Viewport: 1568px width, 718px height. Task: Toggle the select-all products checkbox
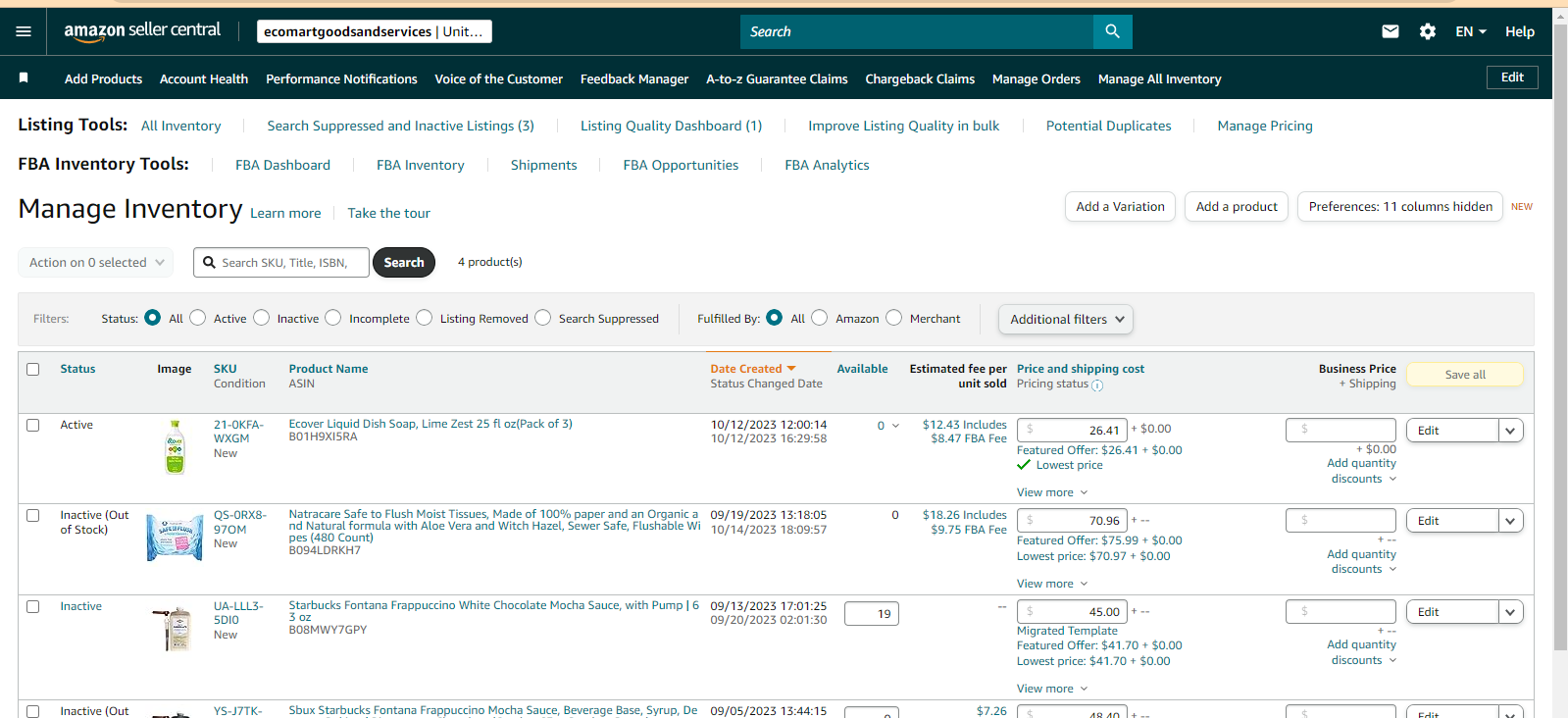click(33, 370)
